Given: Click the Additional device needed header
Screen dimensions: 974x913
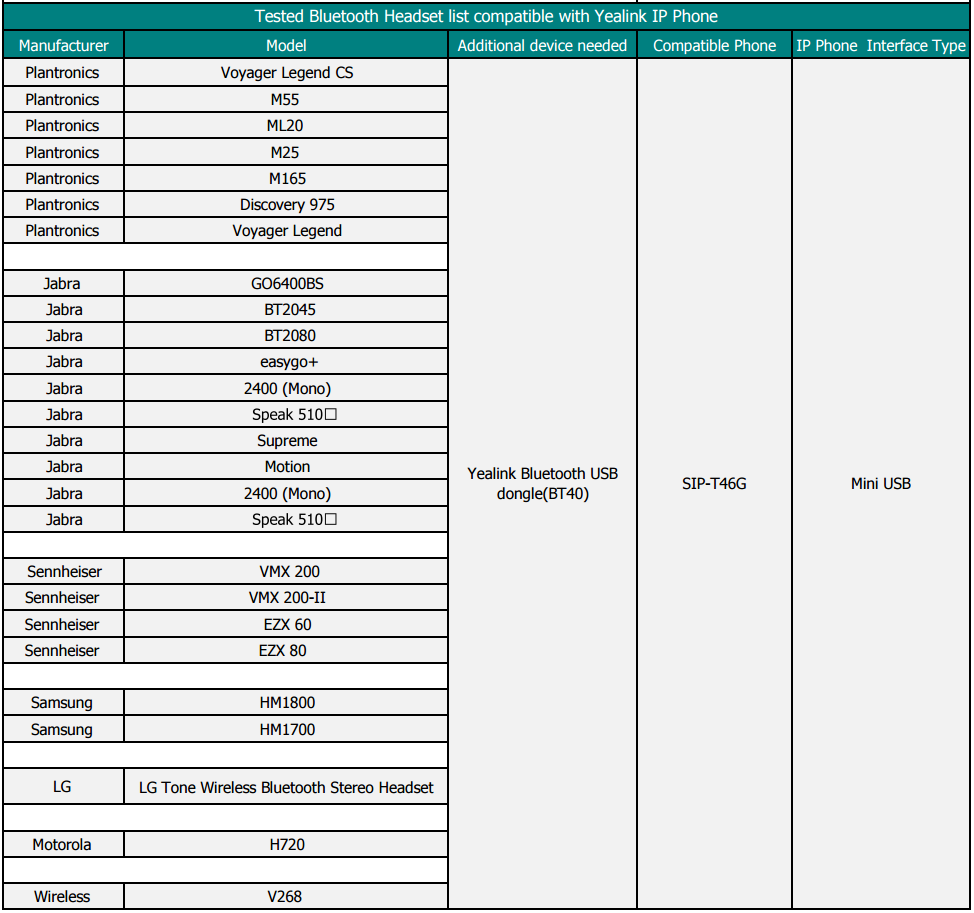Looking at the screenshot, I should click(542, 45).
